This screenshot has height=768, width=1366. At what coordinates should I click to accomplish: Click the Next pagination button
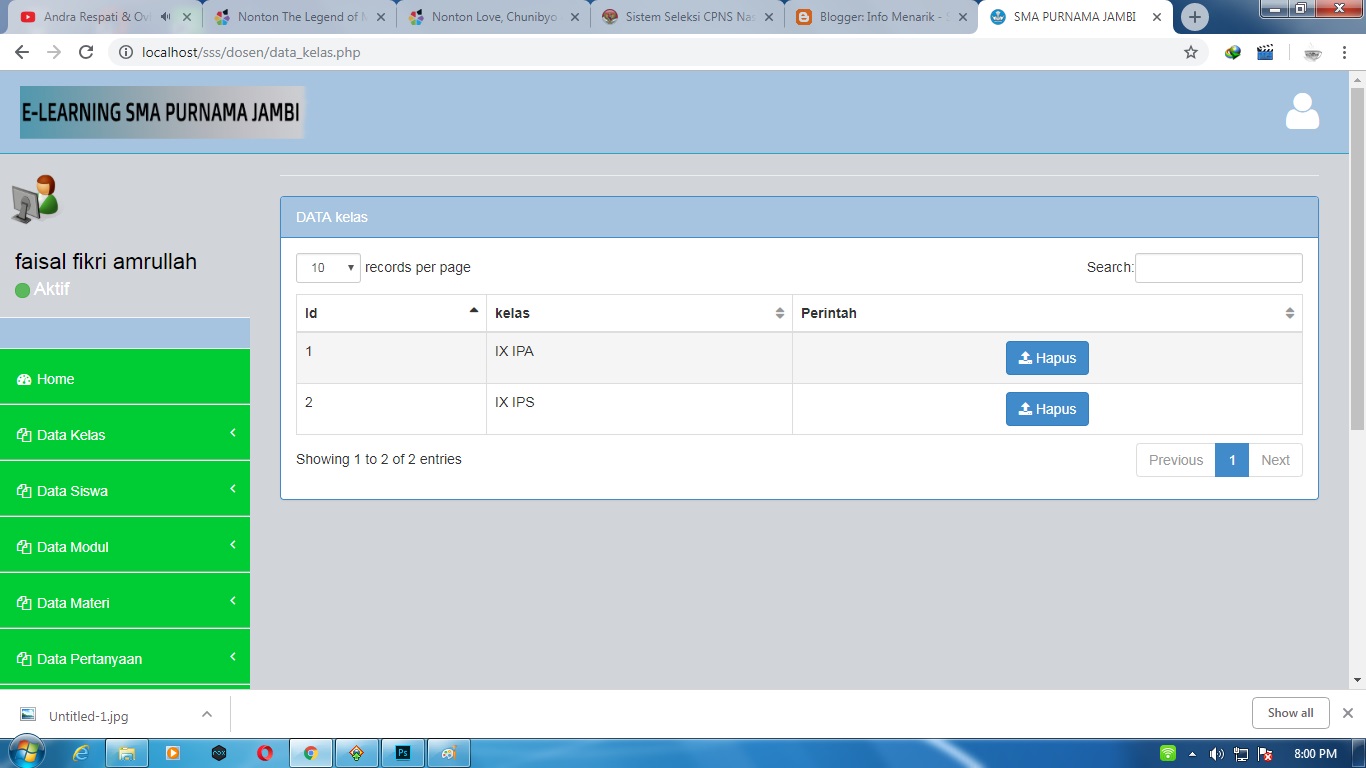(1276, 459)
